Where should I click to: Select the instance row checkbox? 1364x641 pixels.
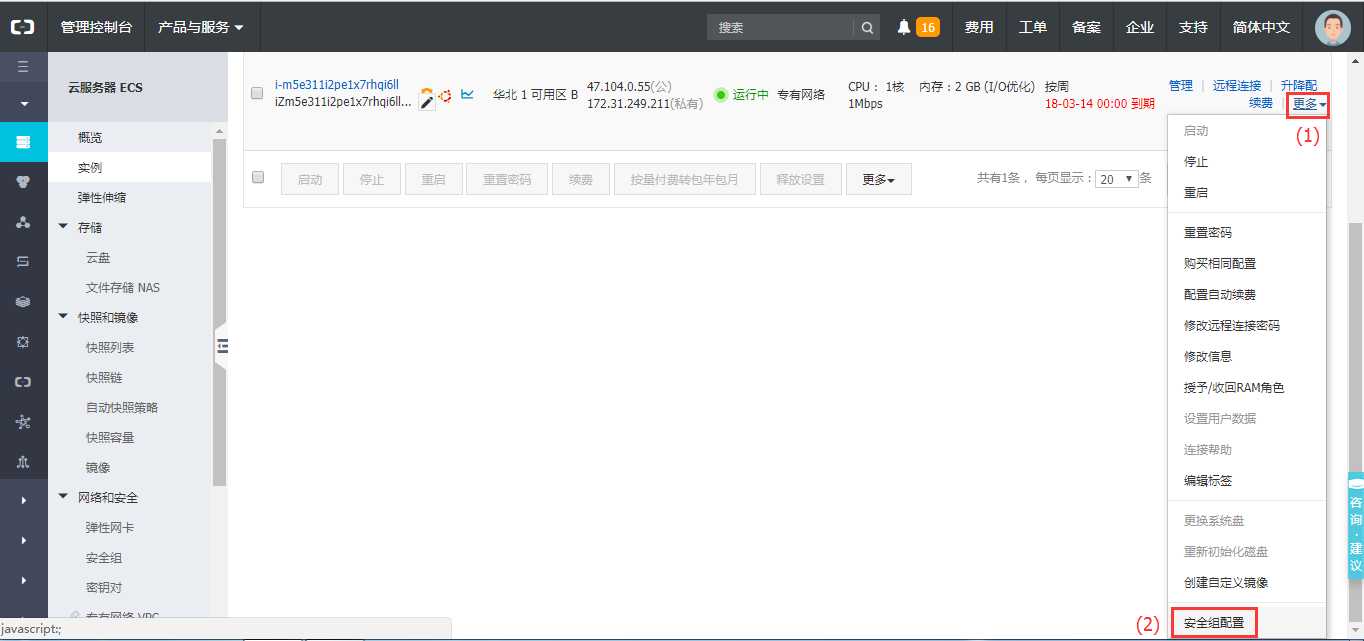257,93
